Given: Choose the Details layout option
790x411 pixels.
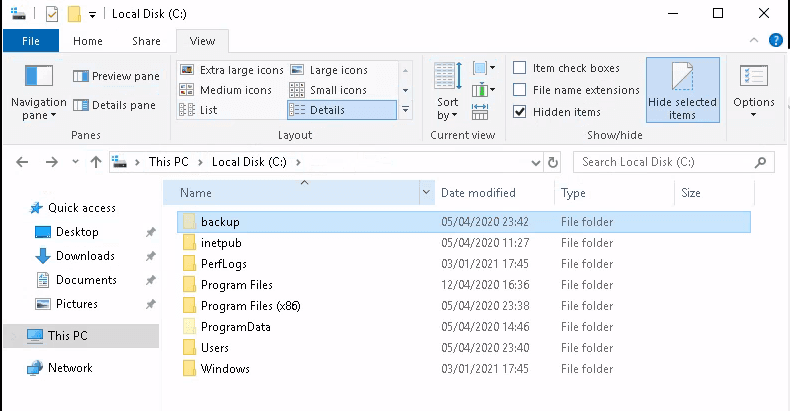Looking at the screenshot, I should 342,110.
